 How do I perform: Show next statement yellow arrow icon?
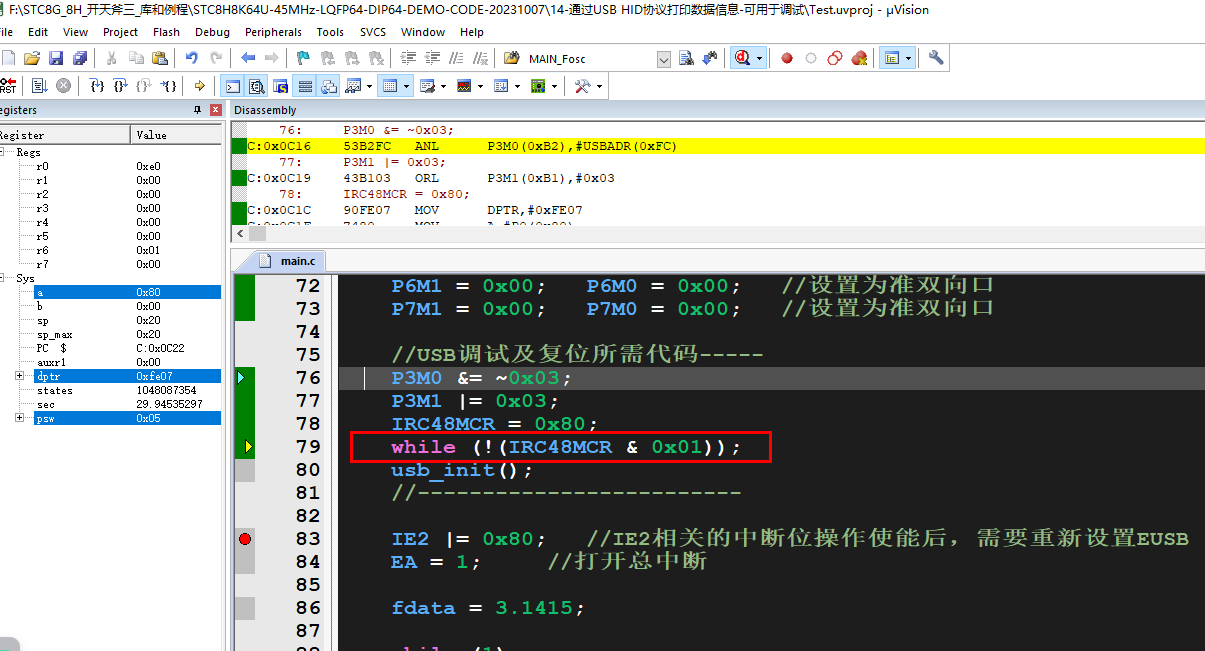point(200,86)
